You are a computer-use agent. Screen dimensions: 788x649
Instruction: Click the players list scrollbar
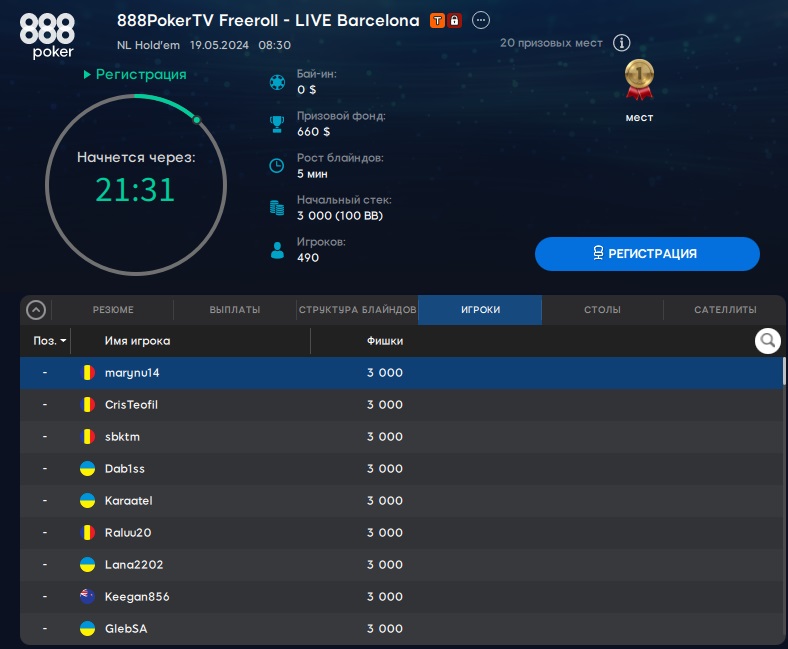pos(783,371)
